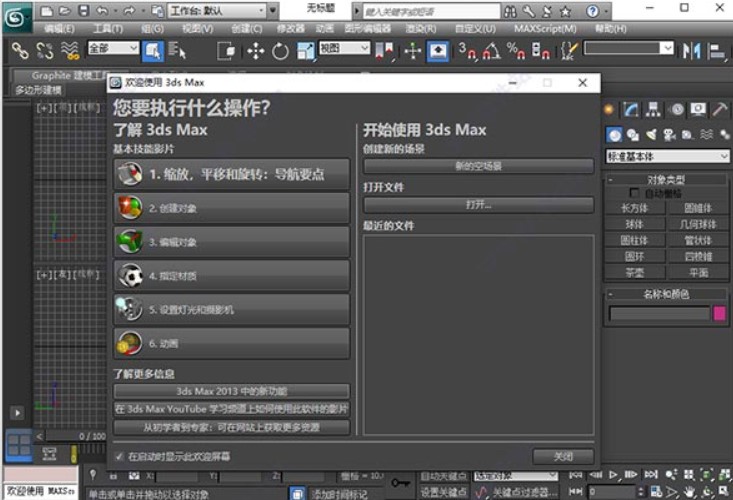This screenshot has width=733, height=500.
Task: Collapse the 对象类型 rollout
Action: pyautogui.click(x=666, y=179)
